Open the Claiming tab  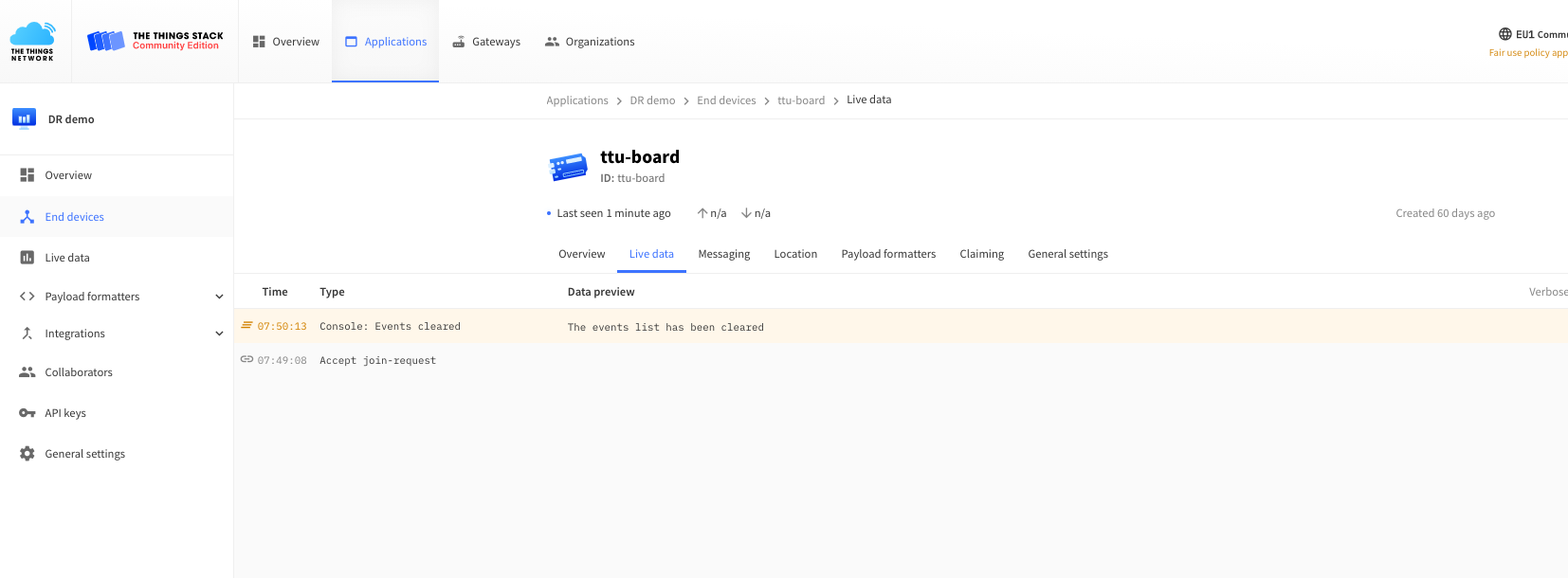981,254
